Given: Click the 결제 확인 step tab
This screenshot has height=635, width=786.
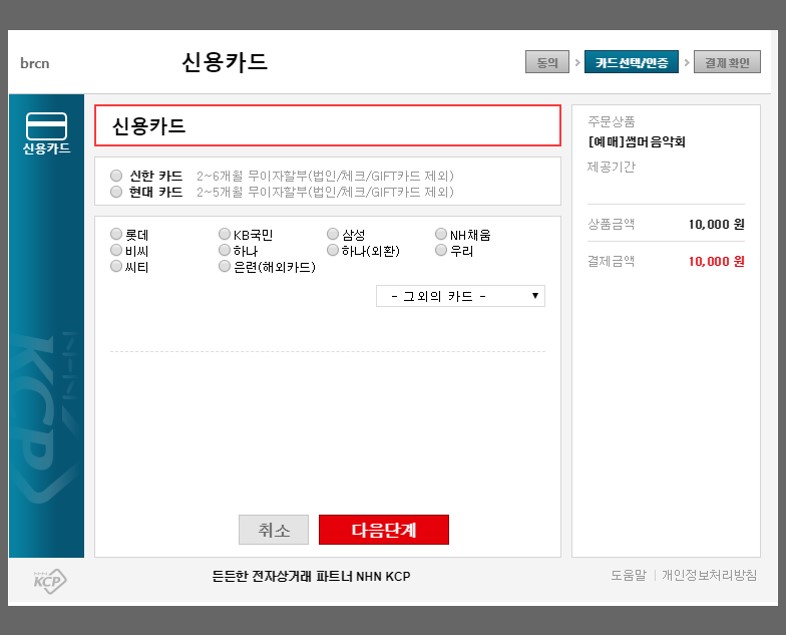Looking at the screenshot, I should [x=726, y=62].
